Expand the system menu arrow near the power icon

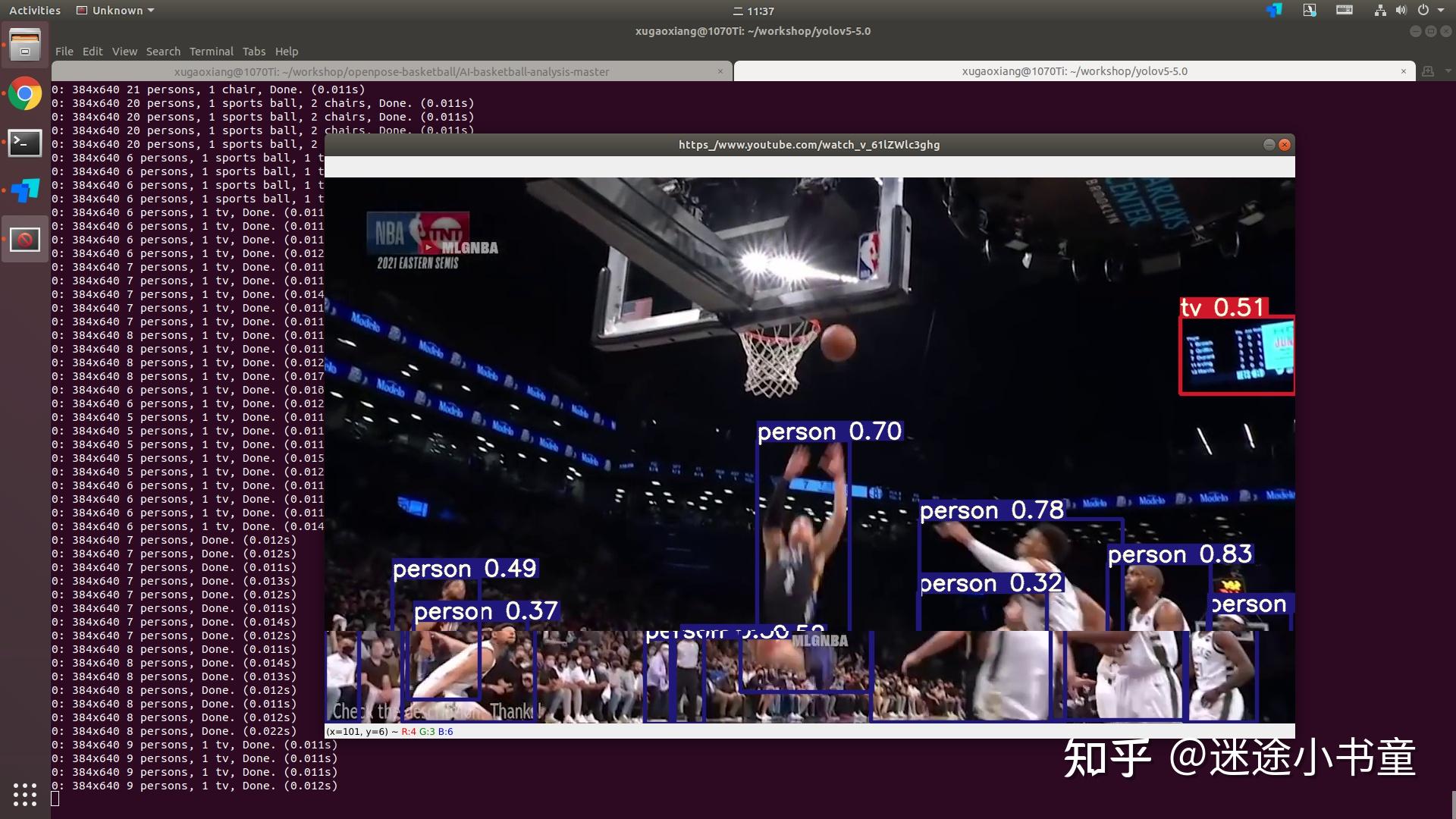tap(1441, 11)
